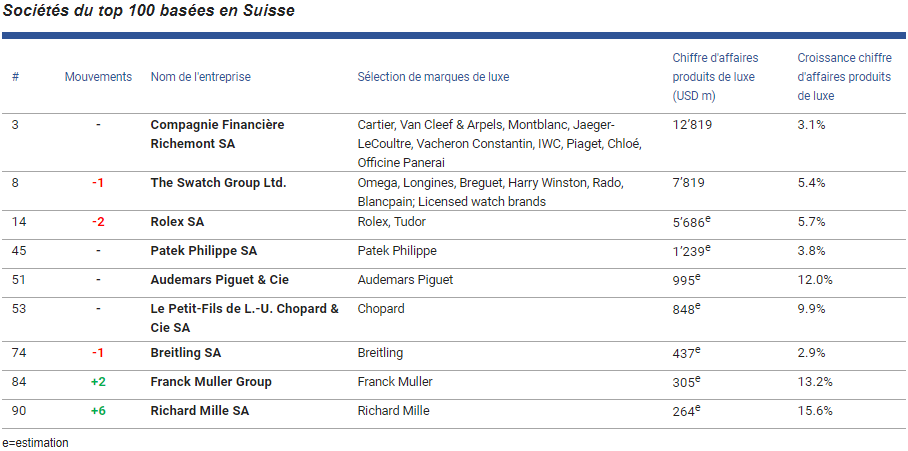The image size is (908, 451).
Task: Click the 'Sociétés du top 100' table title
Action: click(x=148, y=10)
